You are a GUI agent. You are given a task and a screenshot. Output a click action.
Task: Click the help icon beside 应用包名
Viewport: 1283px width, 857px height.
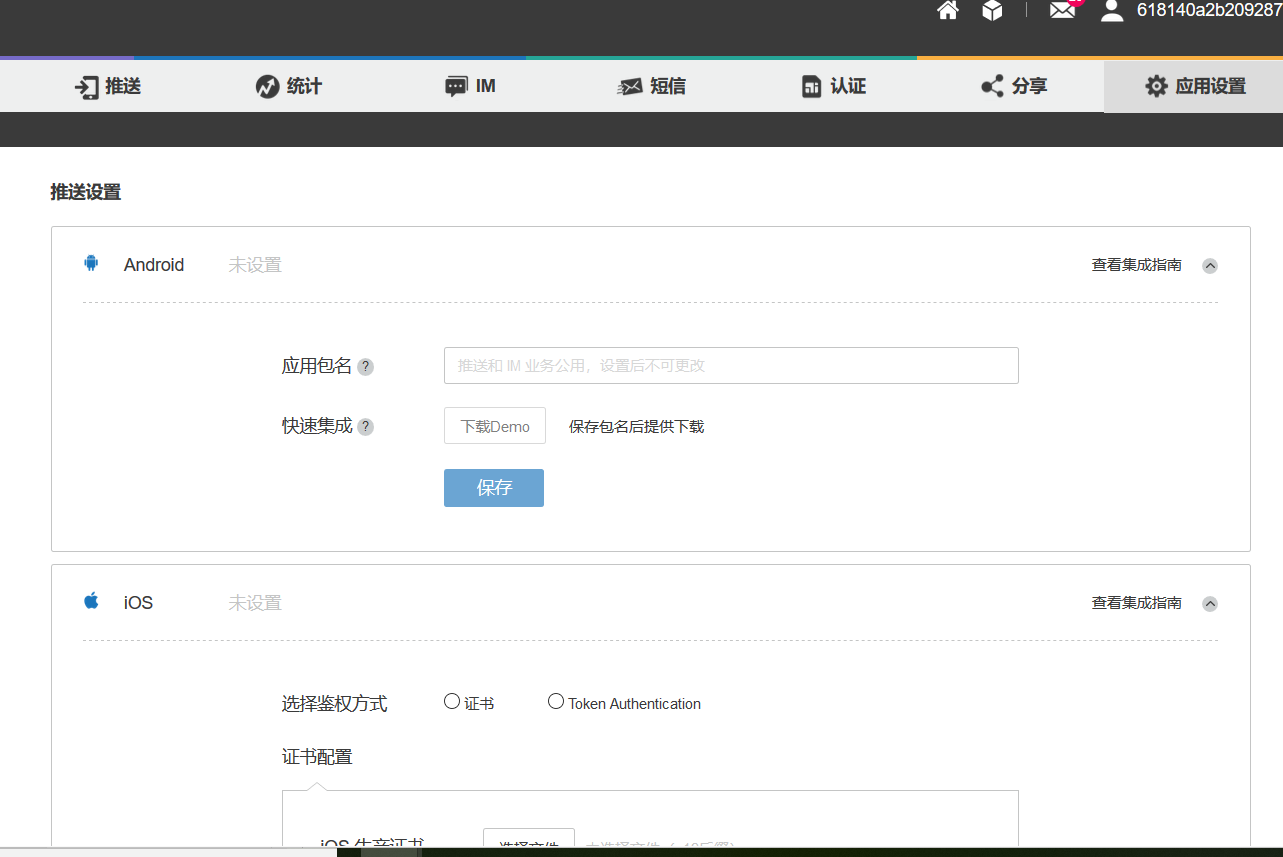point(365,367)
